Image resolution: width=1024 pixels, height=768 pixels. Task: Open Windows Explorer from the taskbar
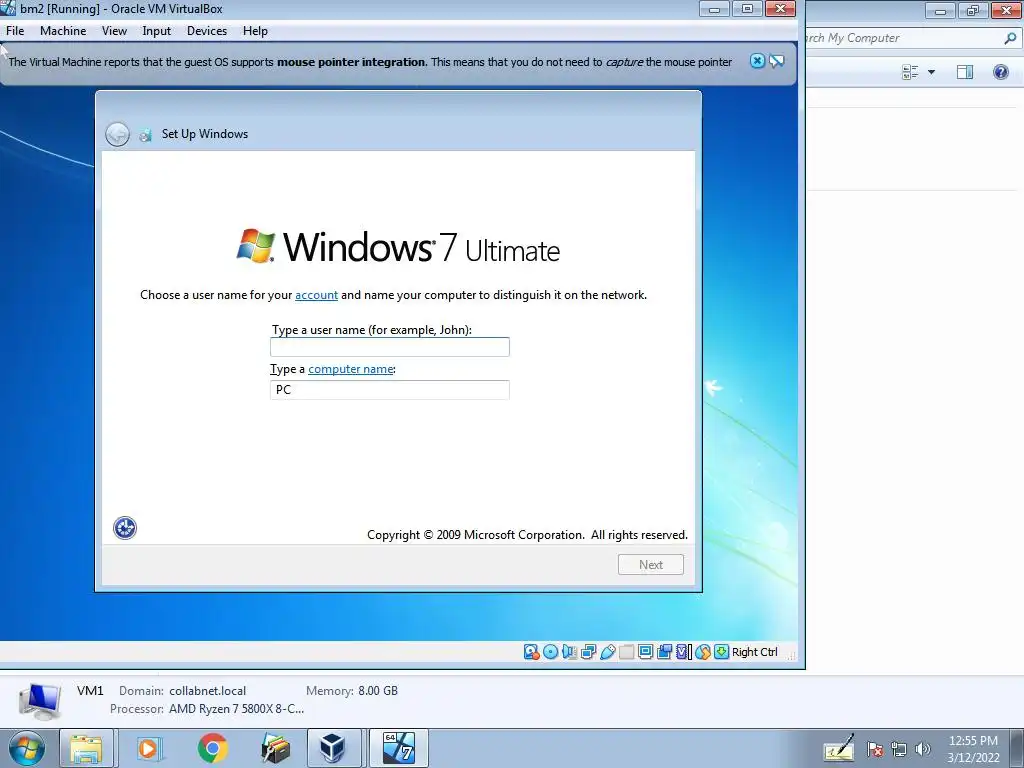point(86,748)
